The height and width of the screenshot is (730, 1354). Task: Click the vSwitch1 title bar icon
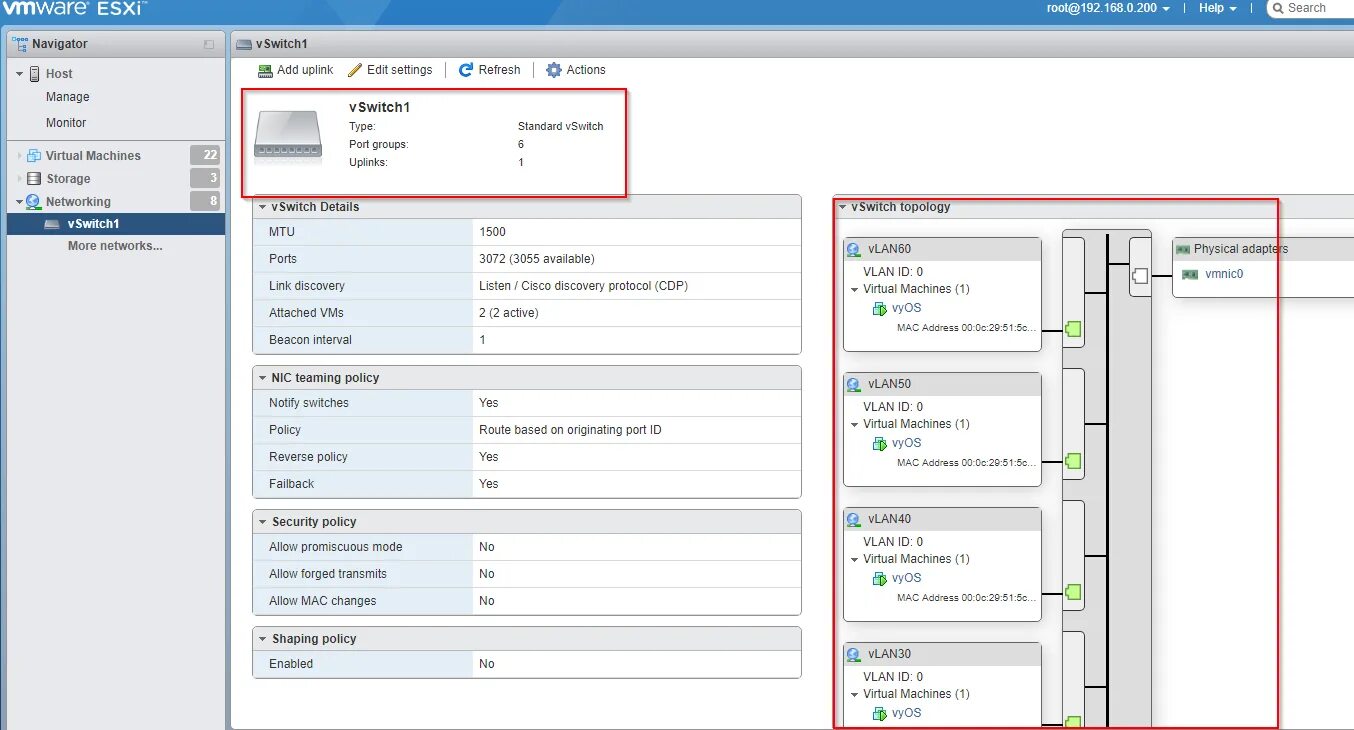coord(244,44)
